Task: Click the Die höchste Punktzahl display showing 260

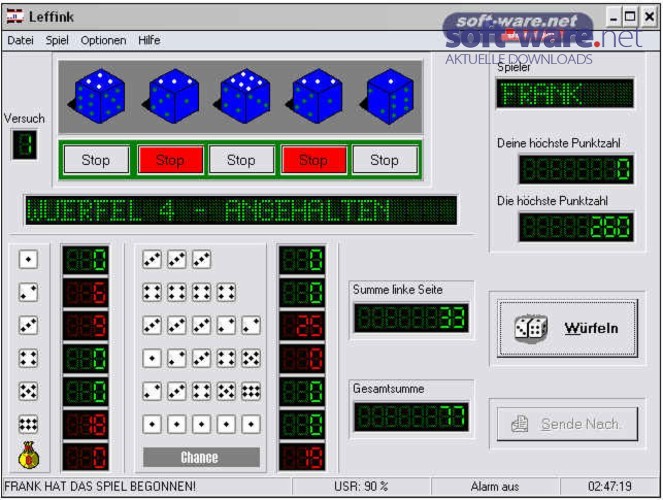Action: (x=576, y=227)
